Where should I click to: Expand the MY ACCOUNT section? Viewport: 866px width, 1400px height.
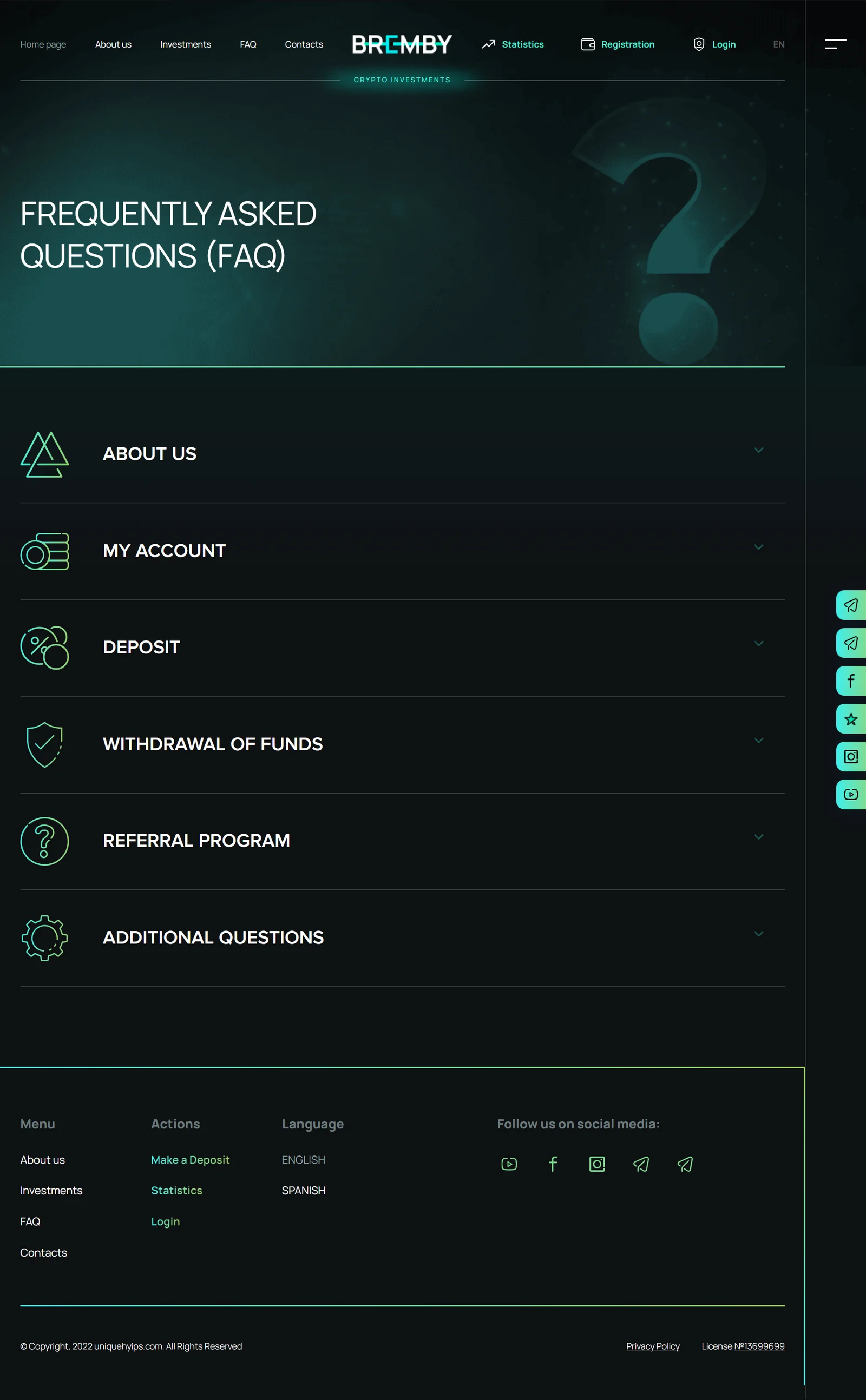pos(758,547)
